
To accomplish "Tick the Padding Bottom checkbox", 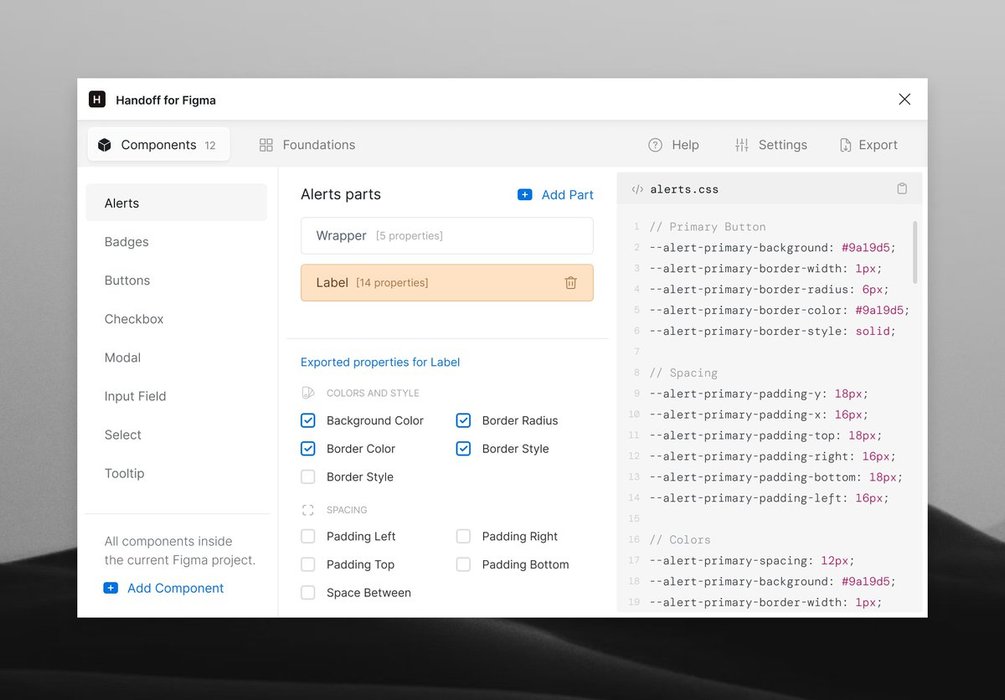I will [463, 564].
